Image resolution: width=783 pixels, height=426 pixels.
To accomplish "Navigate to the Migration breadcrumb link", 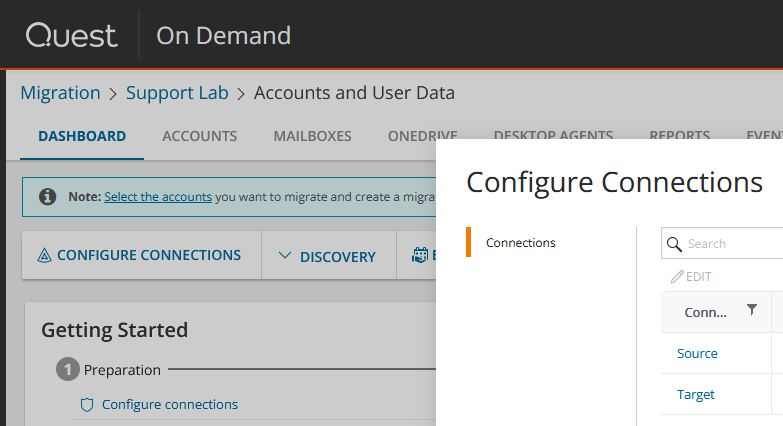I will coord(61,93).
